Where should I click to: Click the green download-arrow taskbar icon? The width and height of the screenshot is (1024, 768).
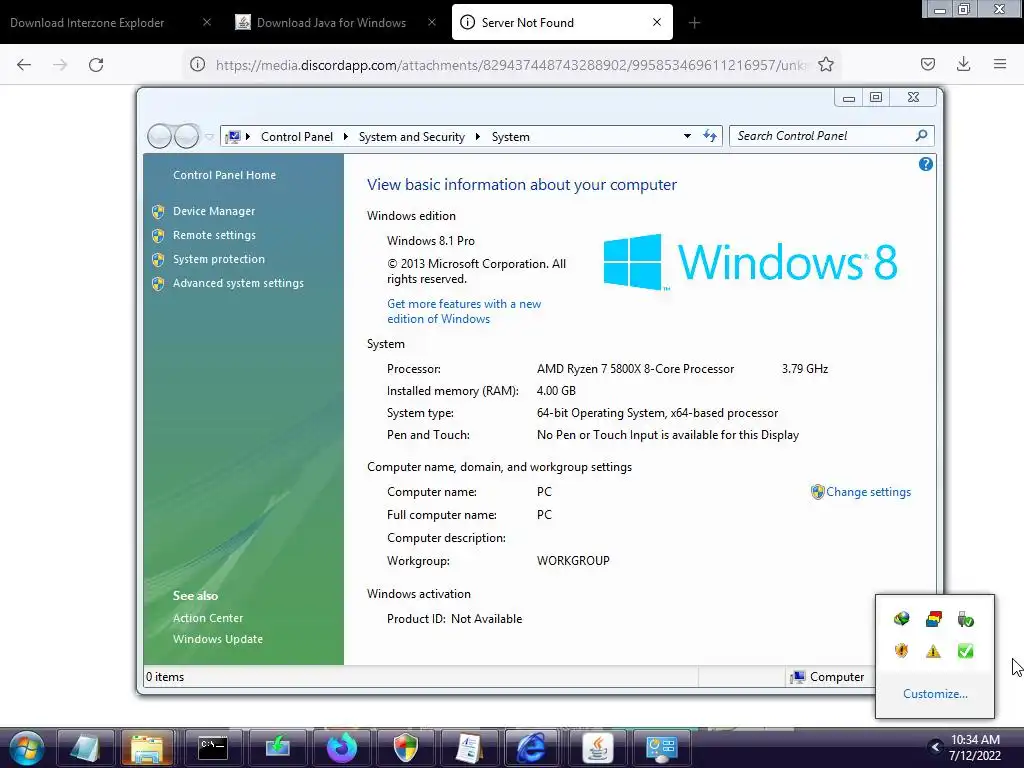(x=278, y=748)
